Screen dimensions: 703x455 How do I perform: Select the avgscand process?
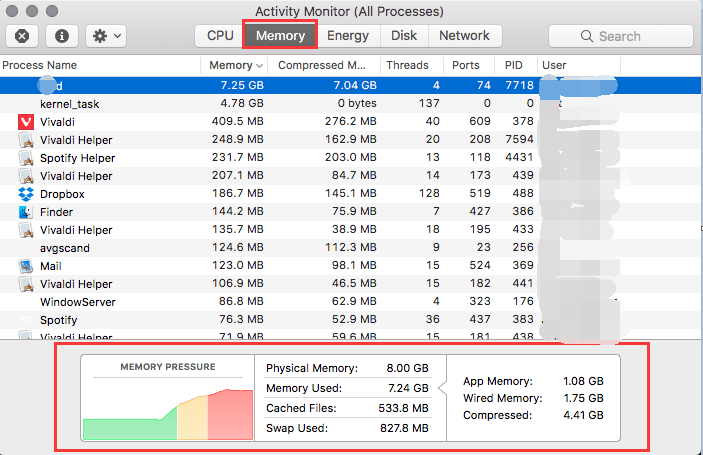(350, 247)
